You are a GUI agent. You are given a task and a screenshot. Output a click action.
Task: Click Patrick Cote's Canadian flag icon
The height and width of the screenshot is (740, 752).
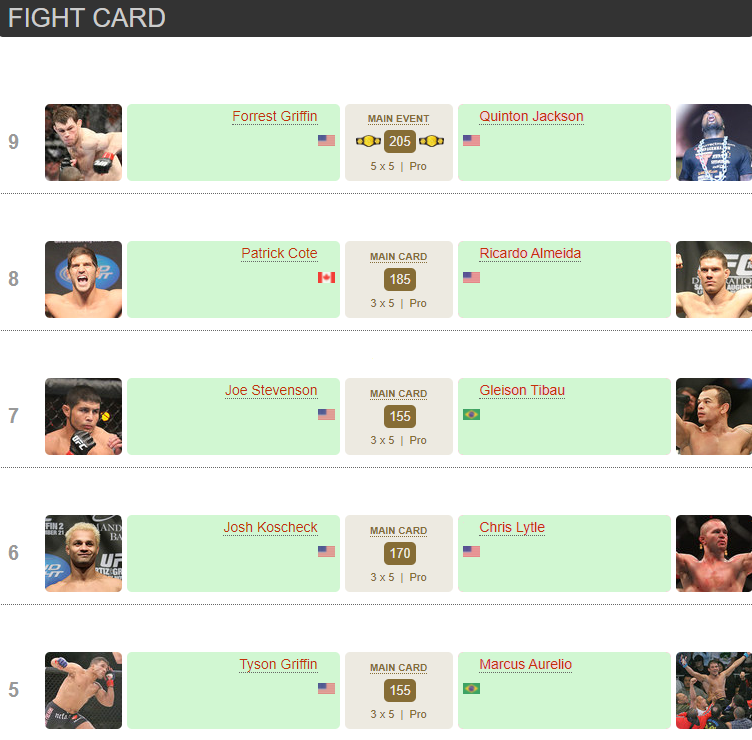tap(326, 277)
